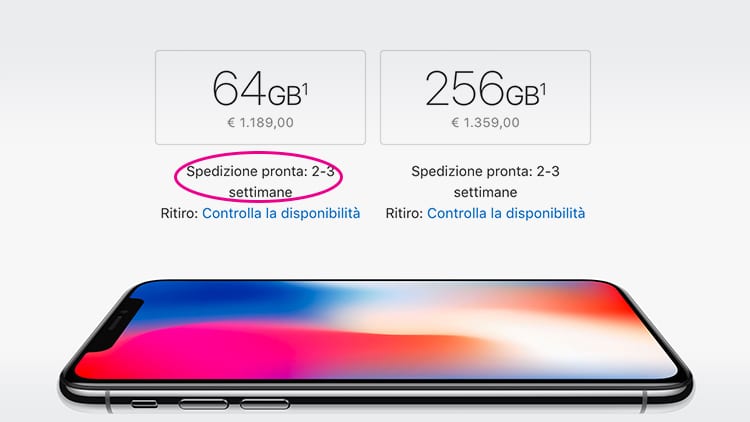
Task: Open Controlla la disponibilità link under 256GB
Action: click(x=506, y=213)
